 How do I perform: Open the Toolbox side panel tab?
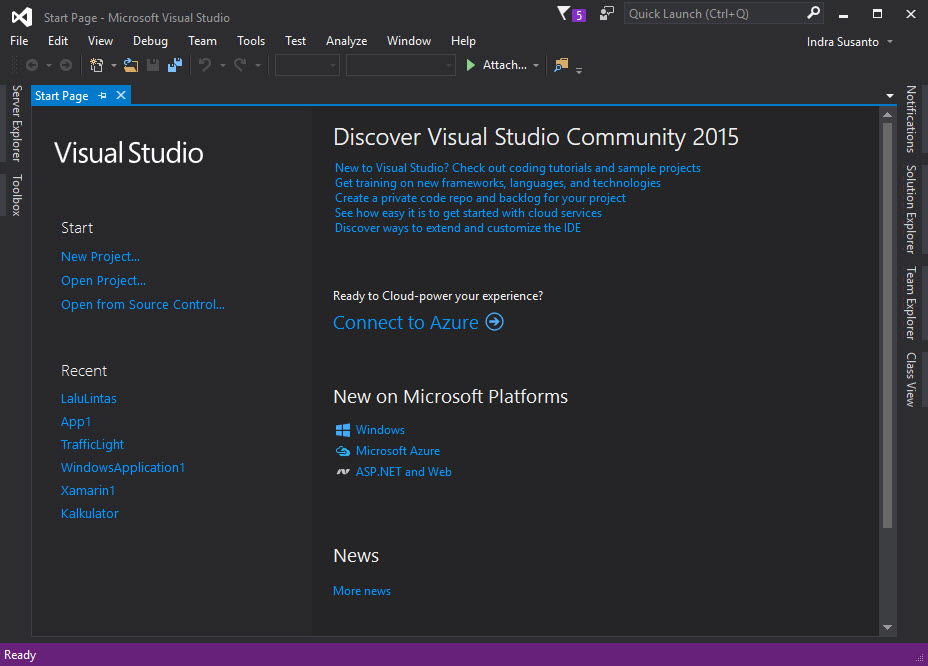click(16, 195)
